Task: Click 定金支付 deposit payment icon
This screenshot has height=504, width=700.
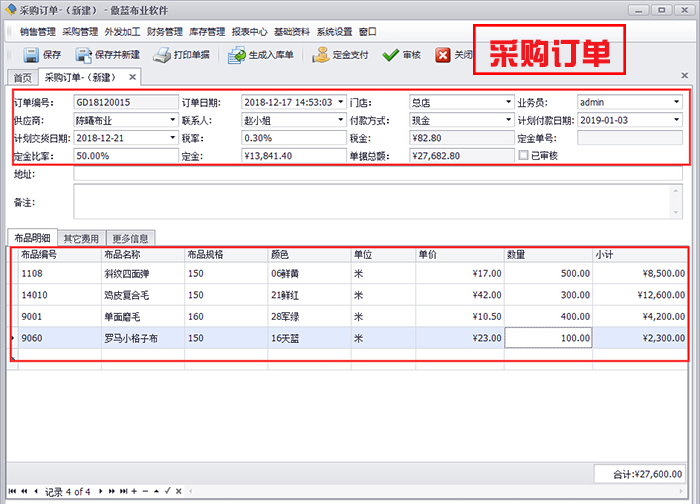Action: 320,55
